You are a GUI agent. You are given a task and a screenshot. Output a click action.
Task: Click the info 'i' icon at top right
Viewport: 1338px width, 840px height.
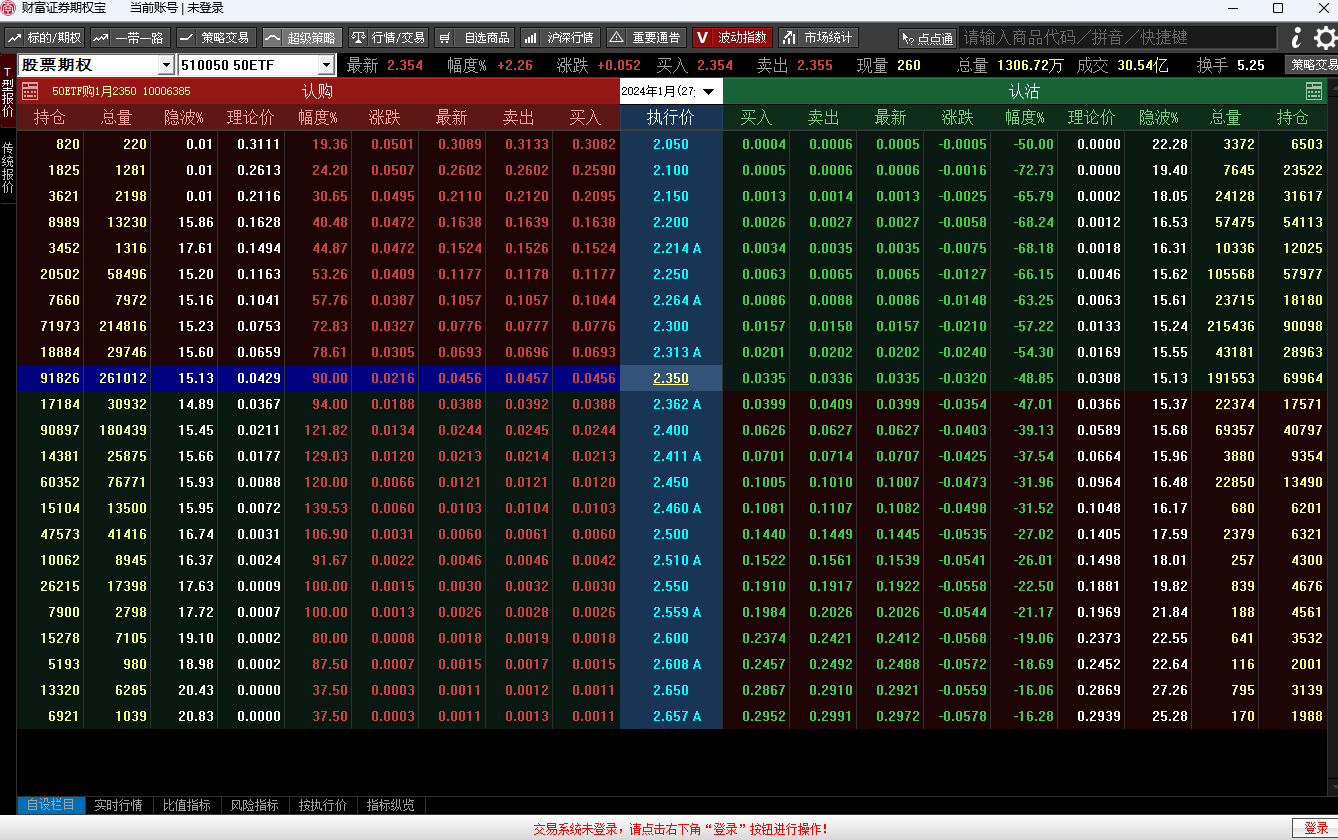pyautogui.click(x=1296, y=38)
